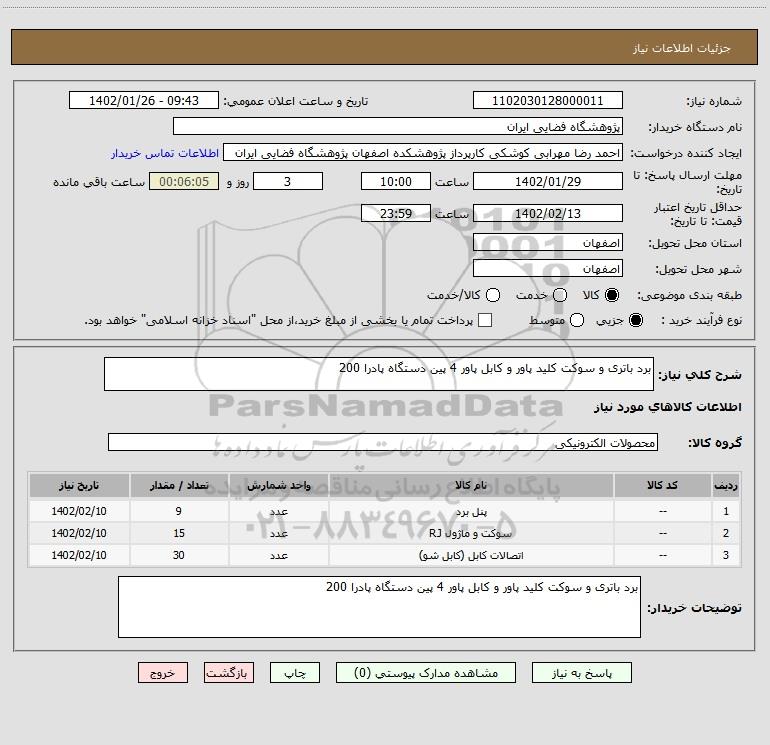Click the جزئیات اطلاعات نیاز page title
770x745 pixels.
(682, 48)
